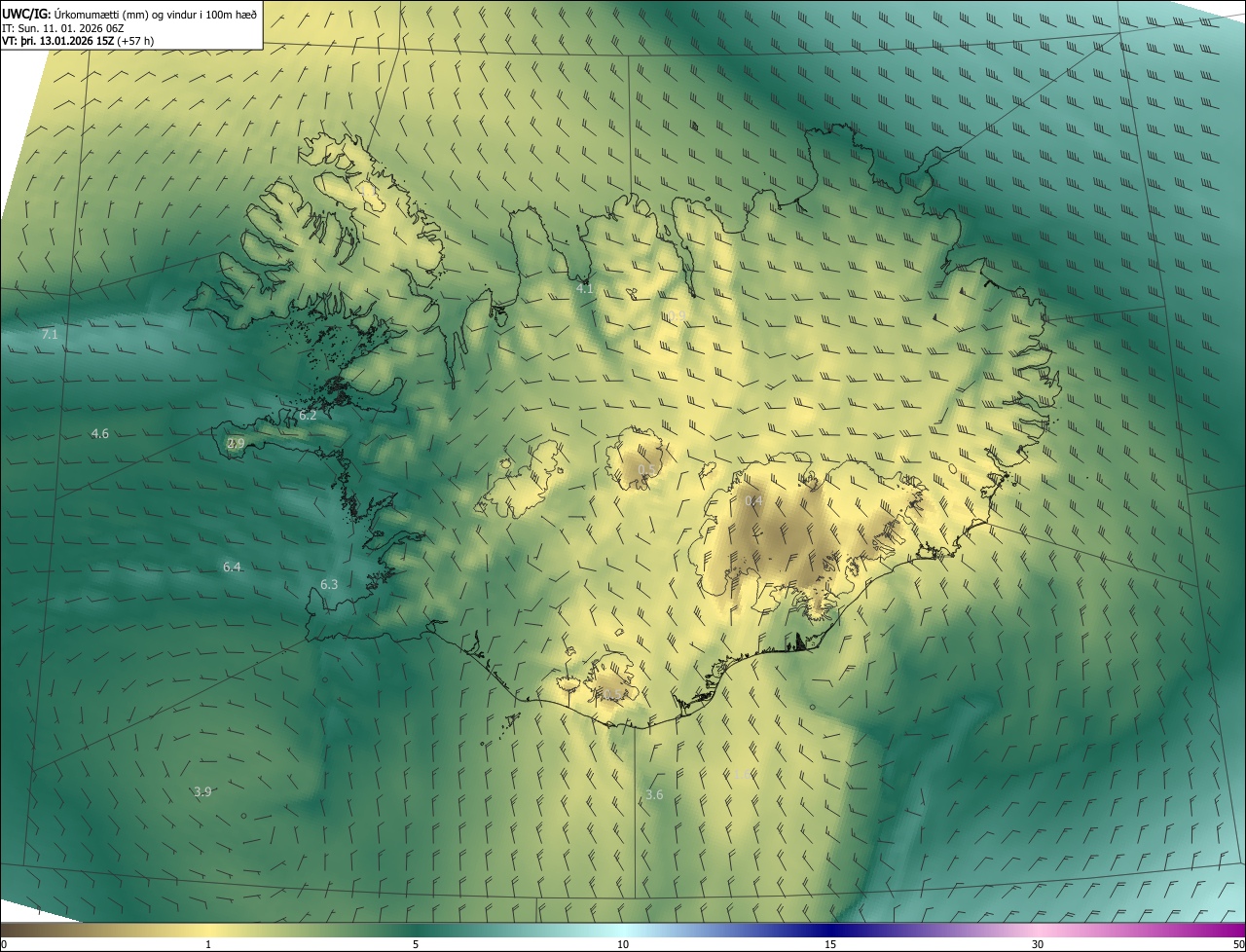Select the 15 tick label on the color scale

(x=830, y=944)
